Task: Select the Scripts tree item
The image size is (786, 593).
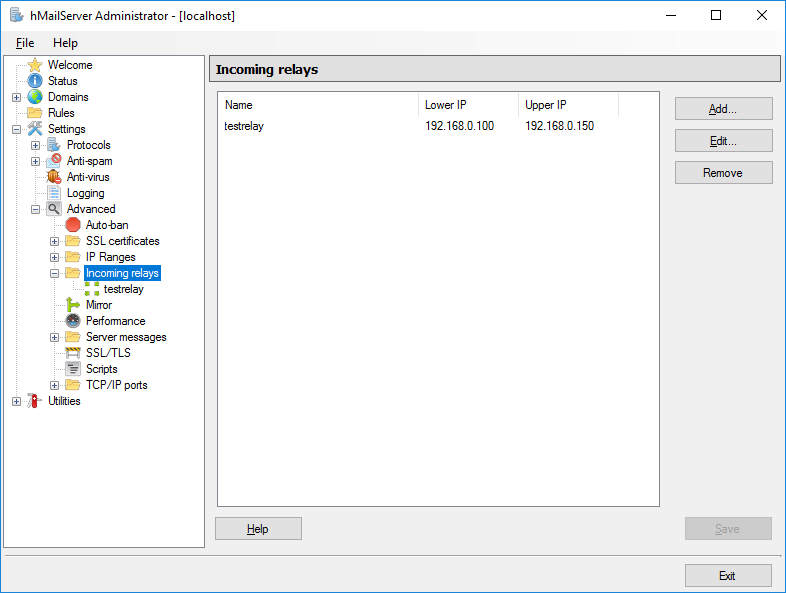Action: pos(102,369)
